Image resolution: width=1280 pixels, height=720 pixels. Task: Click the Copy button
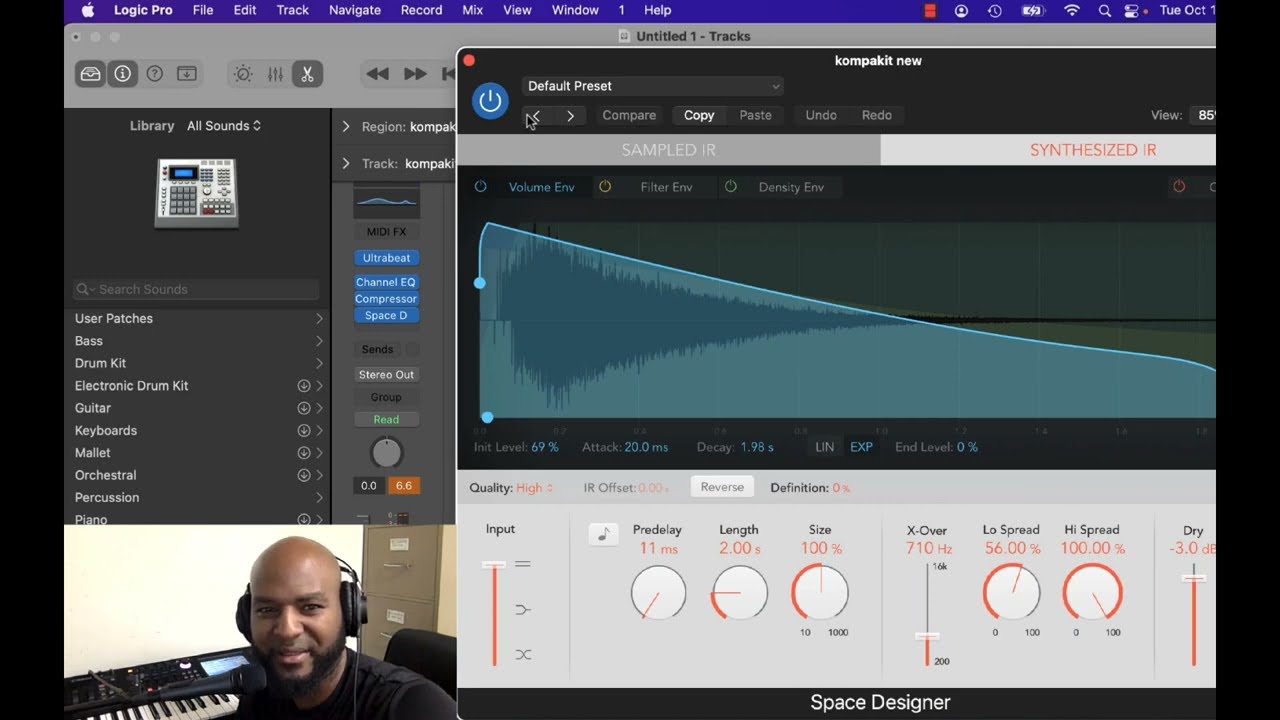click(699, 115)
